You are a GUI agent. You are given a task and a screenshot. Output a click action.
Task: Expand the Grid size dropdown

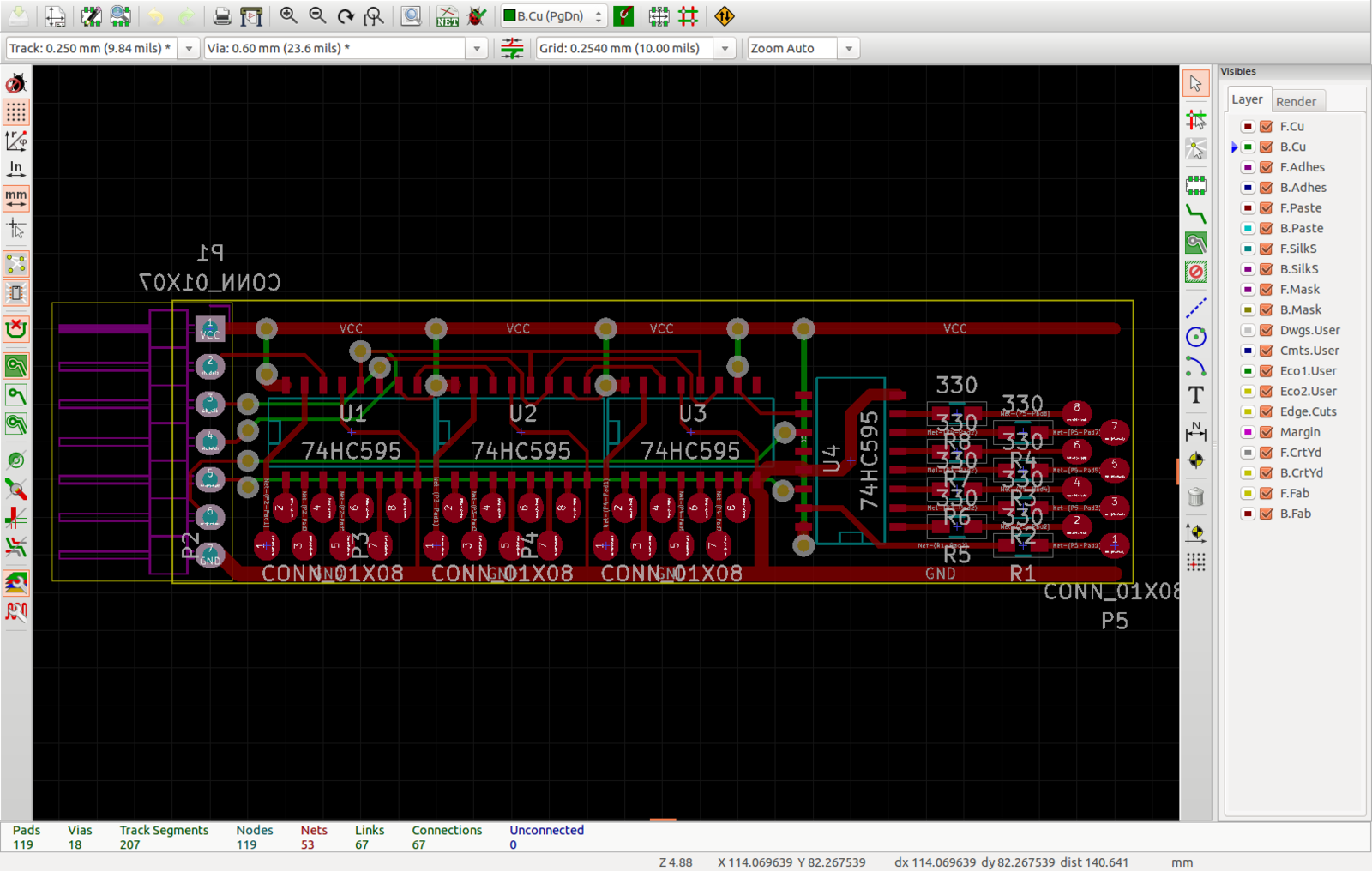click(725, 49)
